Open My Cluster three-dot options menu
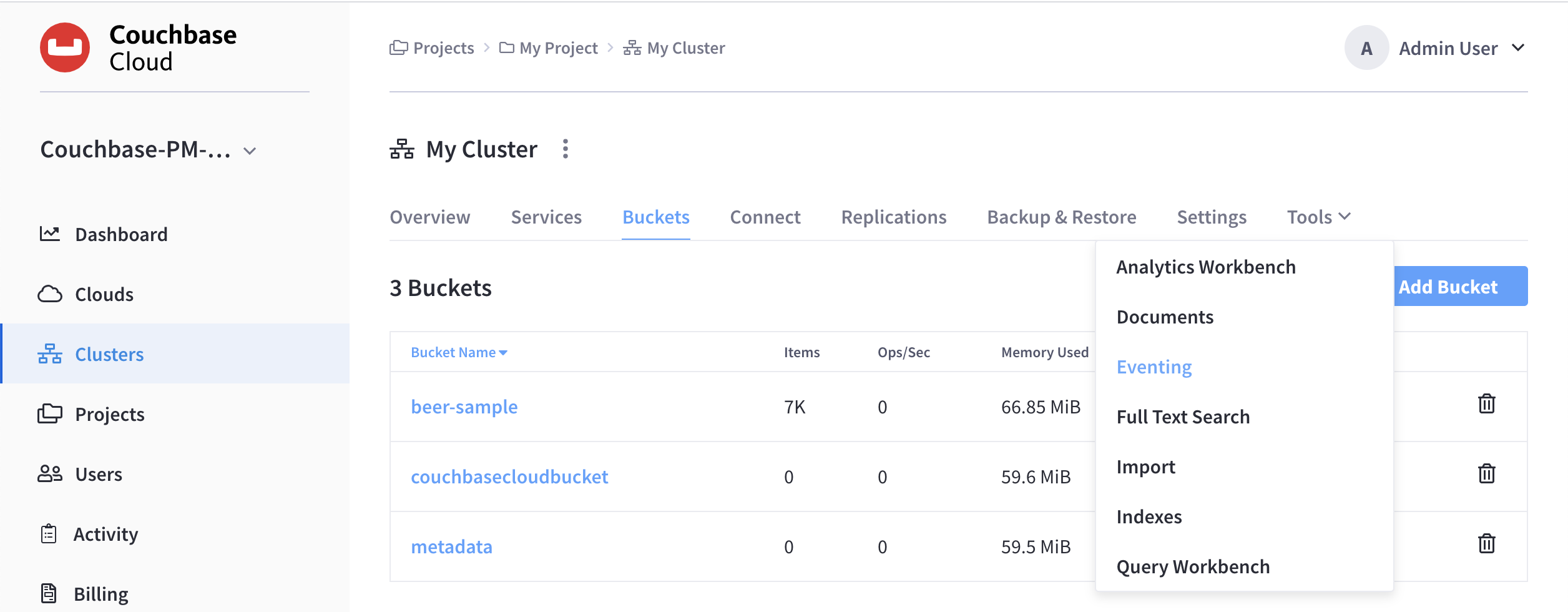 tap(565, 149)
